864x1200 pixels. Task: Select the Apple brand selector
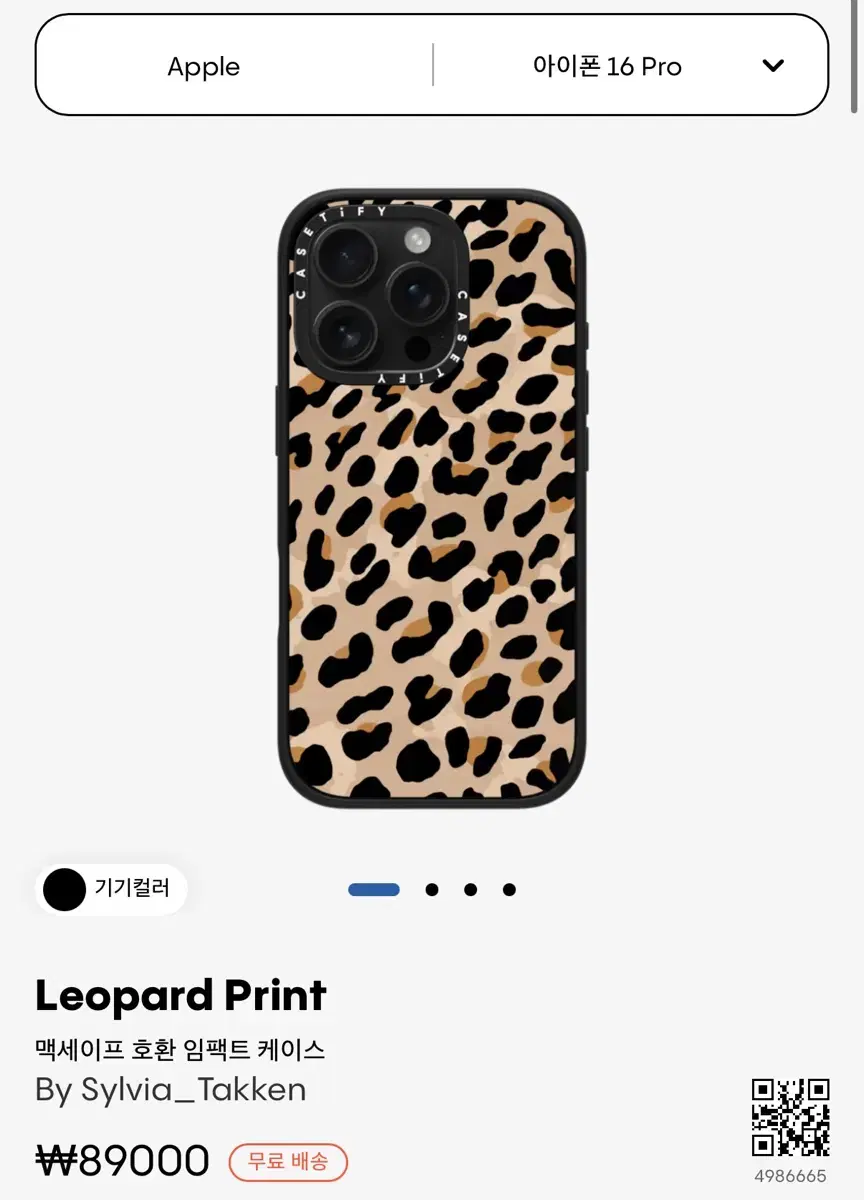[204, 67]
